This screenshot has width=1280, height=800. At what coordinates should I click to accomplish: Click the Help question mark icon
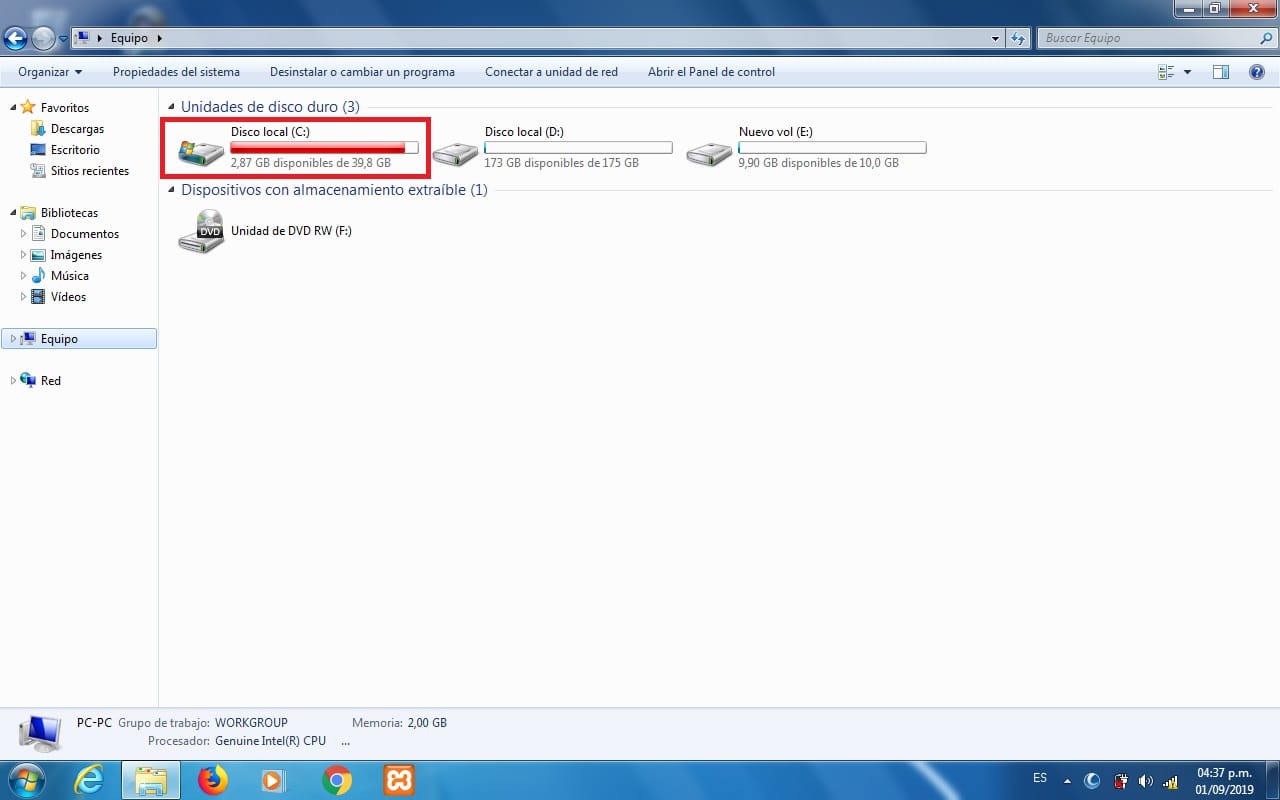click(1257, 72)
